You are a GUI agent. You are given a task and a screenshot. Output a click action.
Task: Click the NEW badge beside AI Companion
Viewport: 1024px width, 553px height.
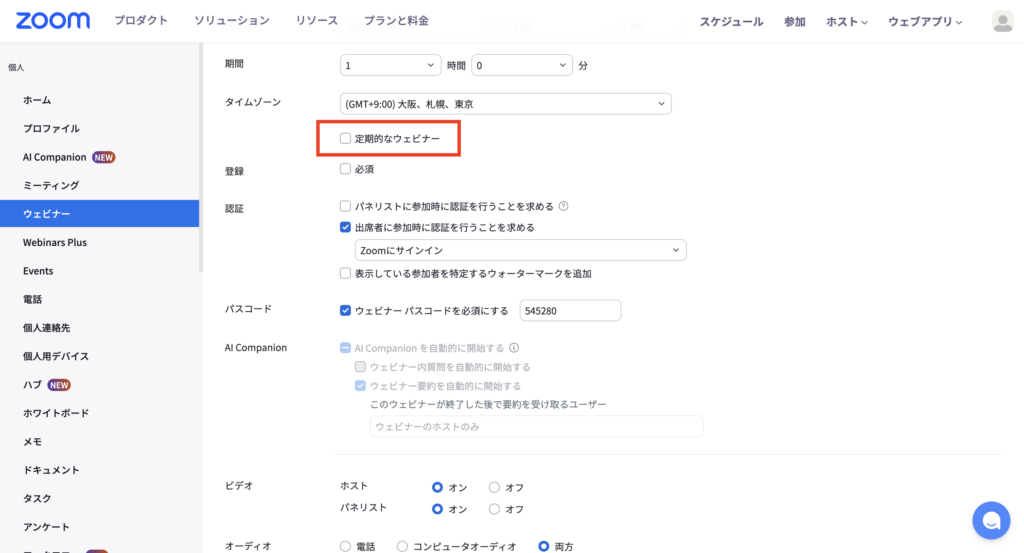click(104, 157)
